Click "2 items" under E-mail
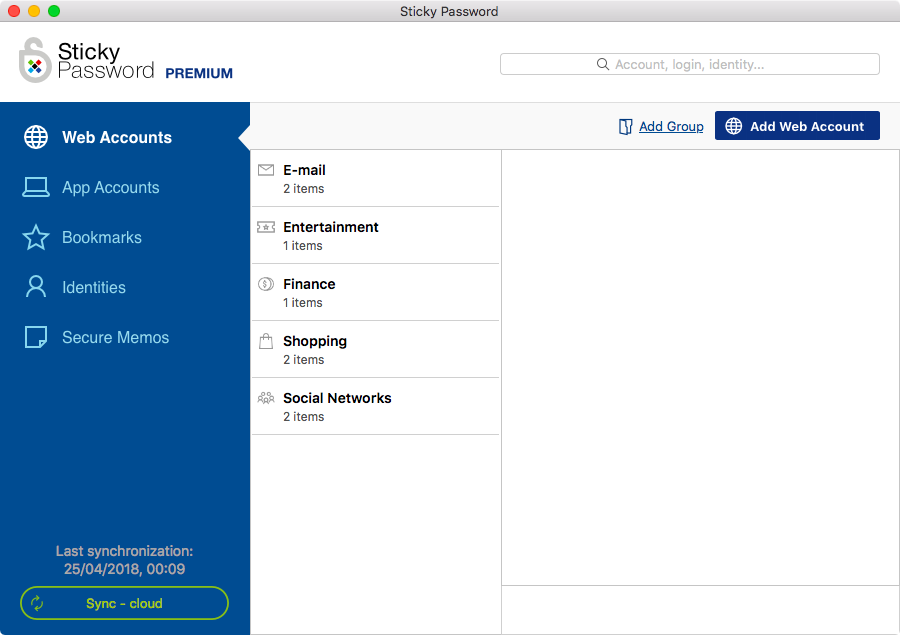The height and width of the screenshot is (635, 900). click(x=304, y=189)
